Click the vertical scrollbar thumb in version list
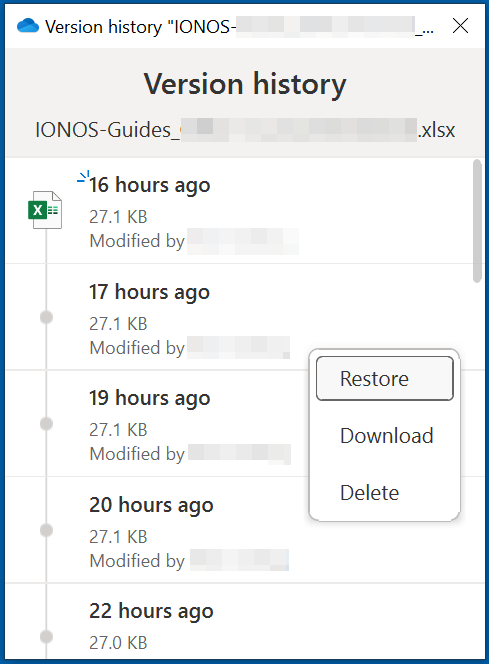 (x=477, y=221)
